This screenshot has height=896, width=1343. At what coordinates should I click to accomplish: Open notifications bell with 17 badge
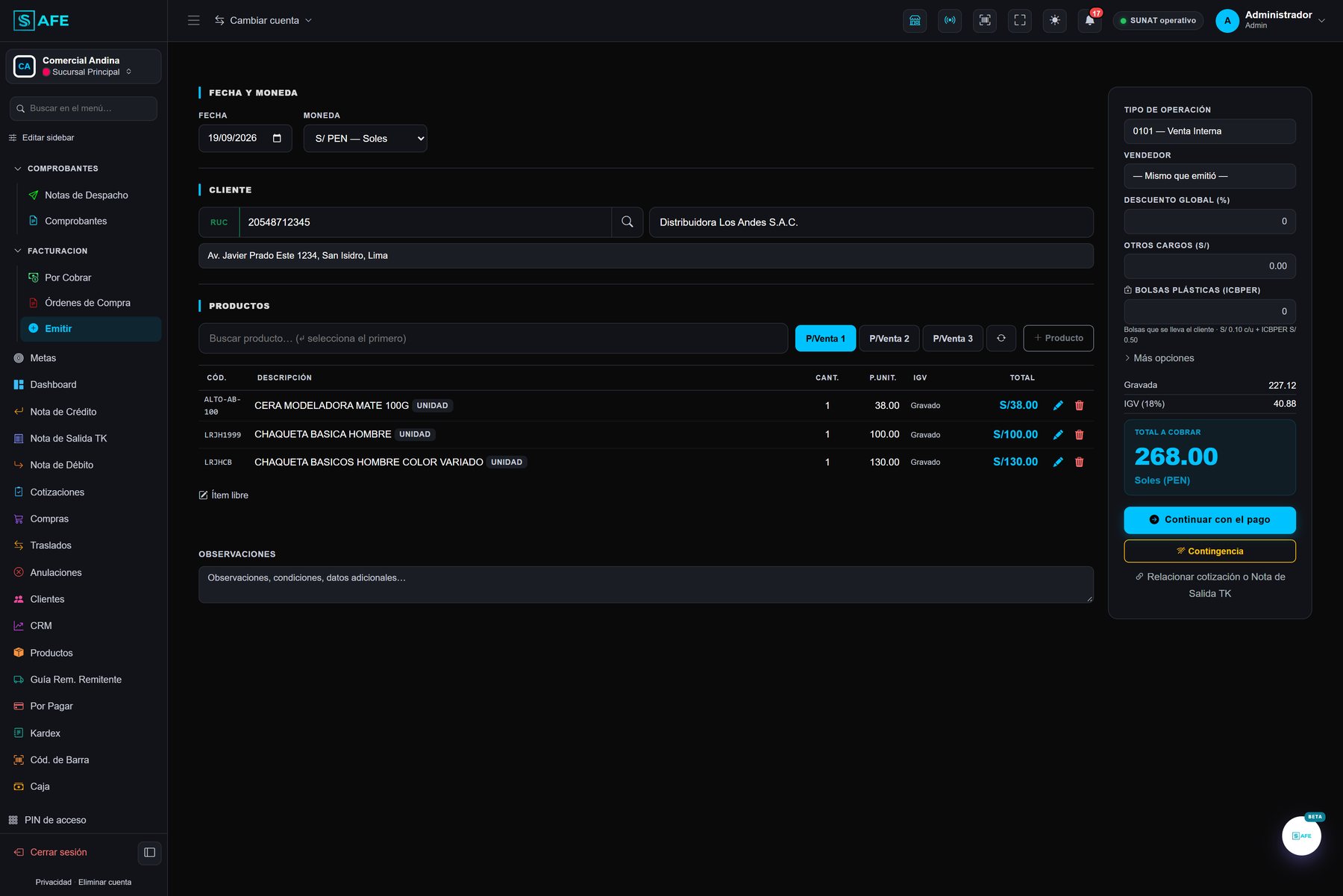(x=1090, y=21)
